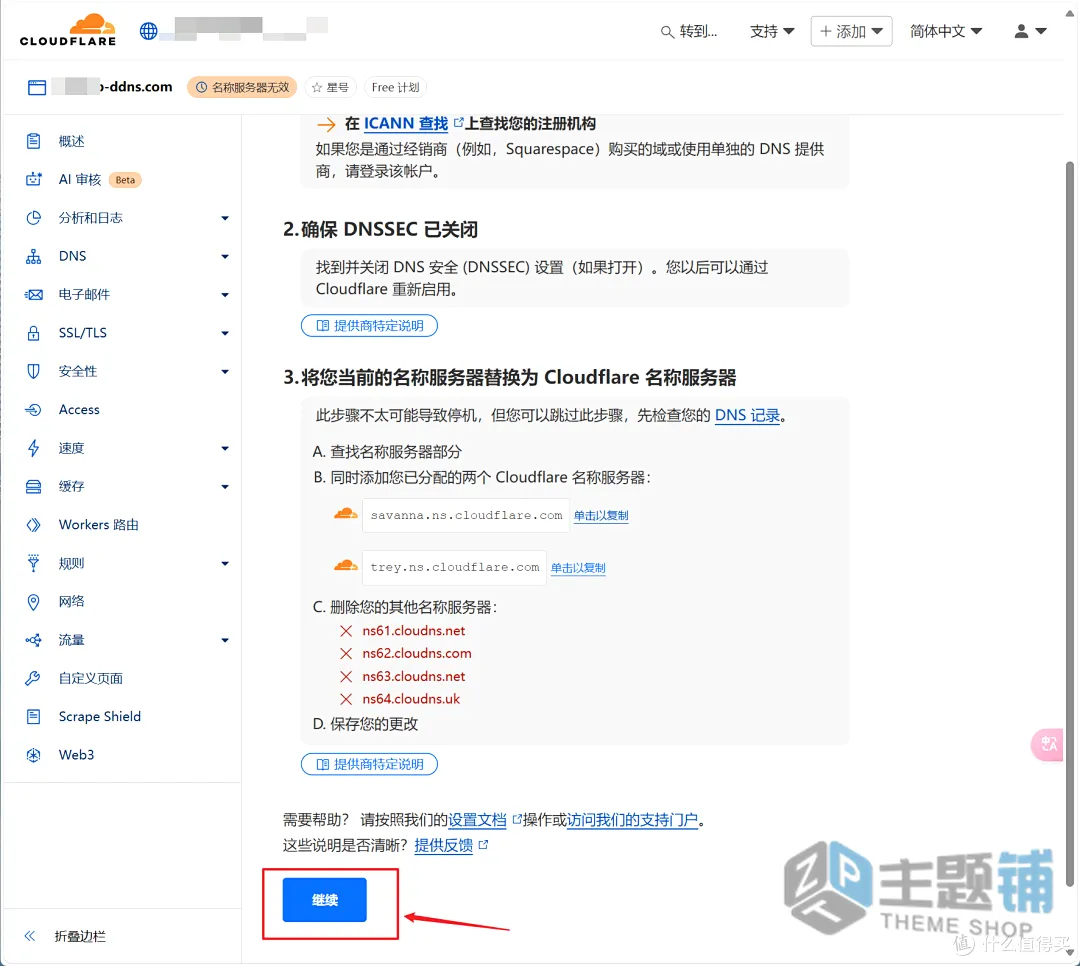Click the 缓存 storage icon

coord(33,486)
